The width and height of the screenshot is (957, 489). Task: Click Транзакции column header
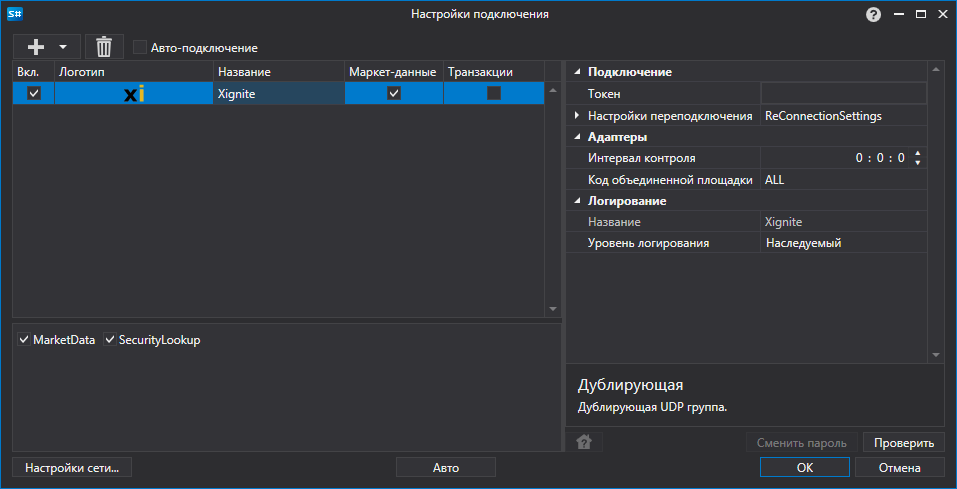click(493, 72)
